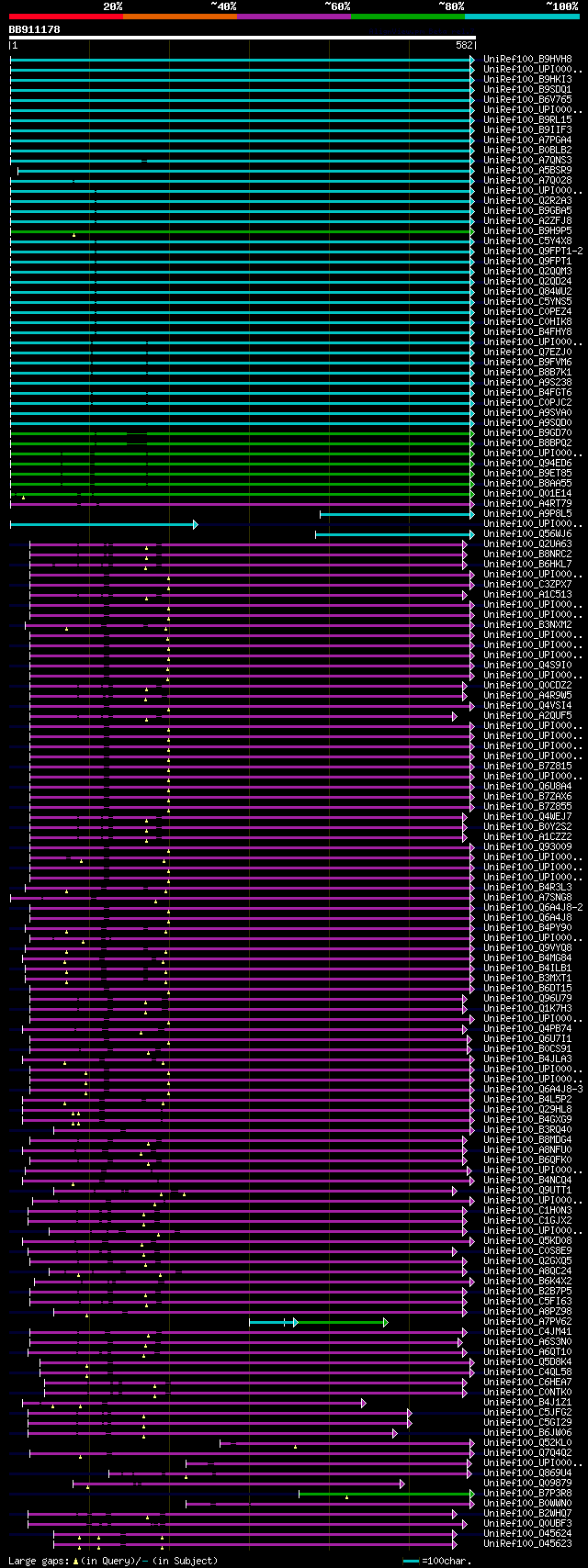Click the purple ~60% identity legend segment

tap(294, 16)
